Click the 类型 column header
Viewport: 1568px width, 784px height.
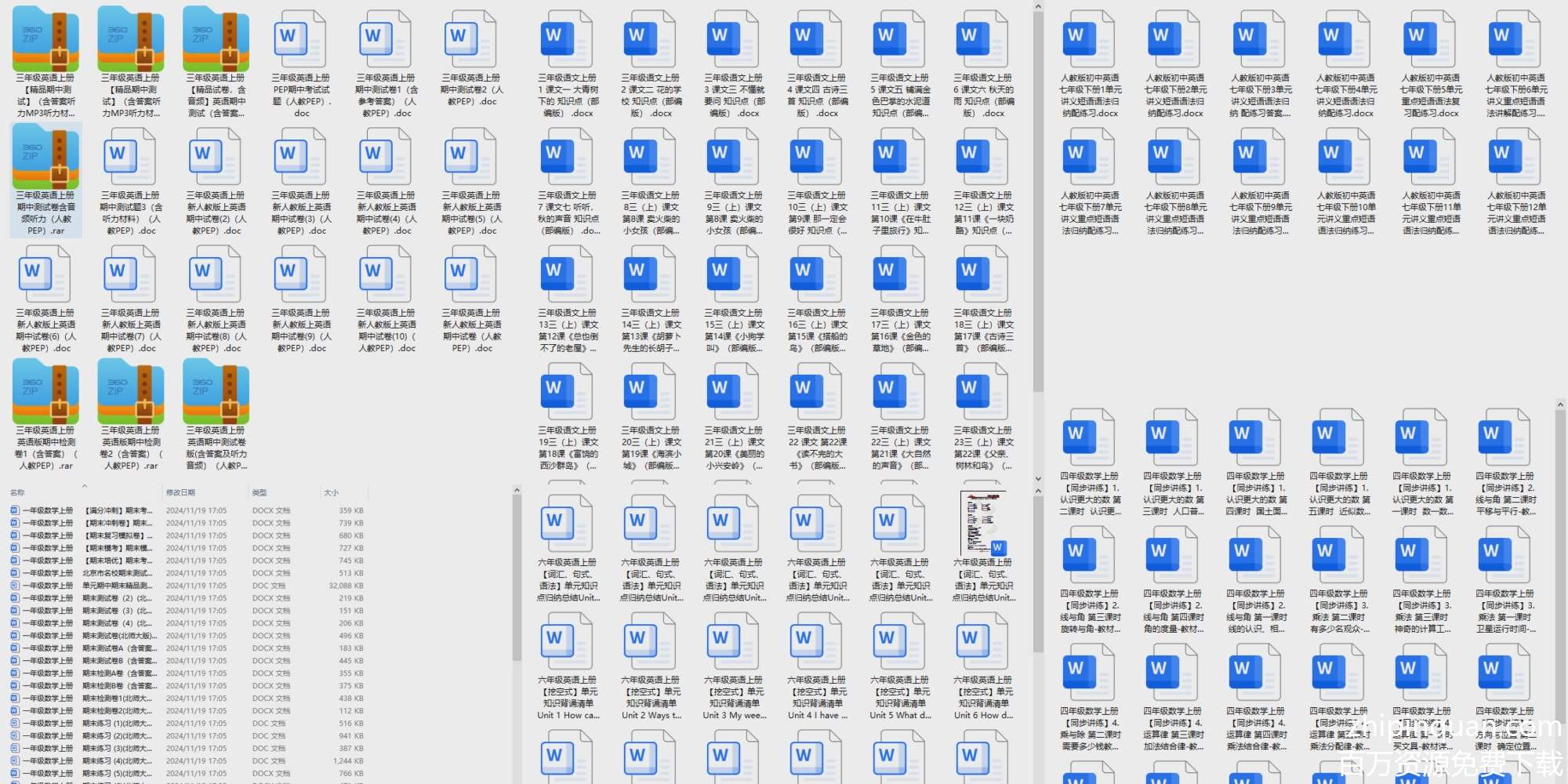[x=260, y=492]
